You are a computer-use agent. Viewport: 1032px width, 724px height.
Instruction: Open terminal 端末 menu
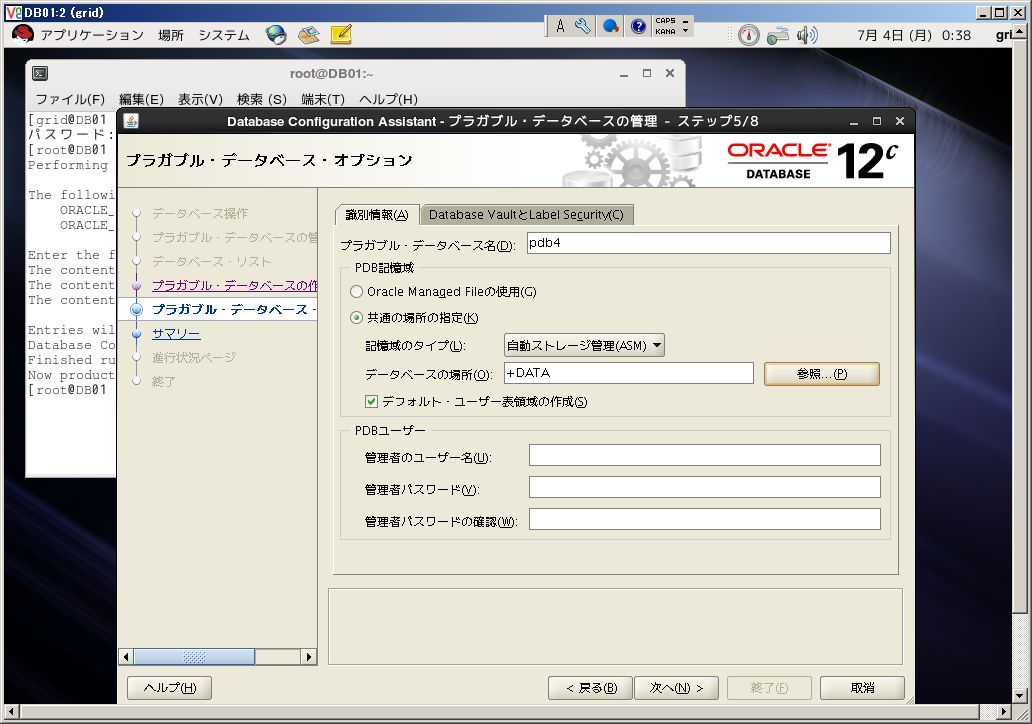click(322, 99)
